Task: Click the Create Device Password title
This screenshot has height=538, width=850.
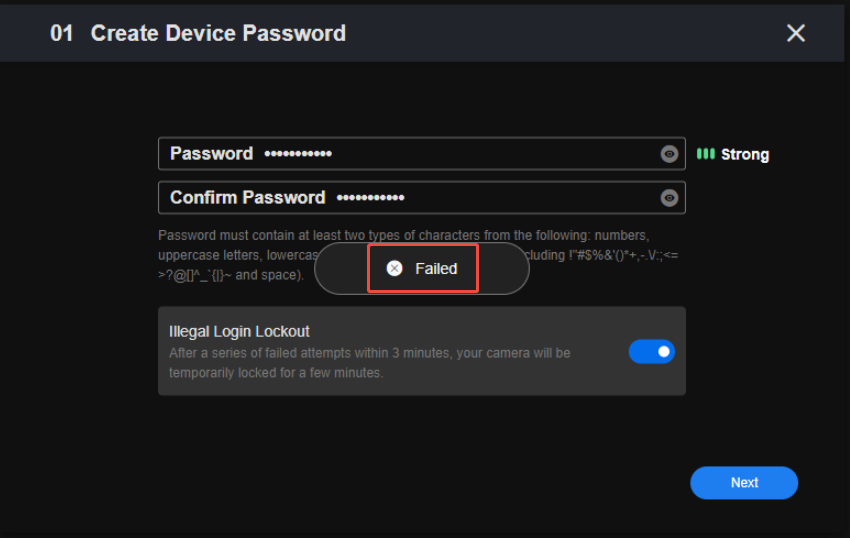Action: [218, 33]
